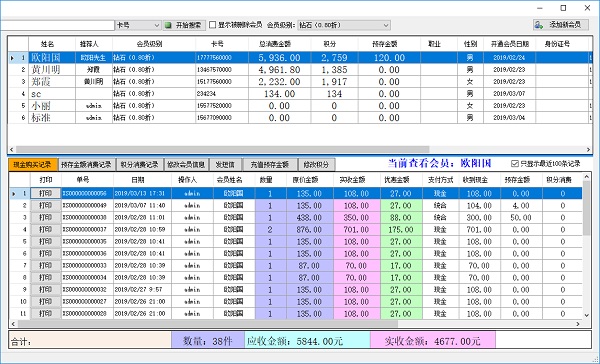The image size is (600, 364).
Task: Click original amount 876.00 cell
Action: (310, 230)
